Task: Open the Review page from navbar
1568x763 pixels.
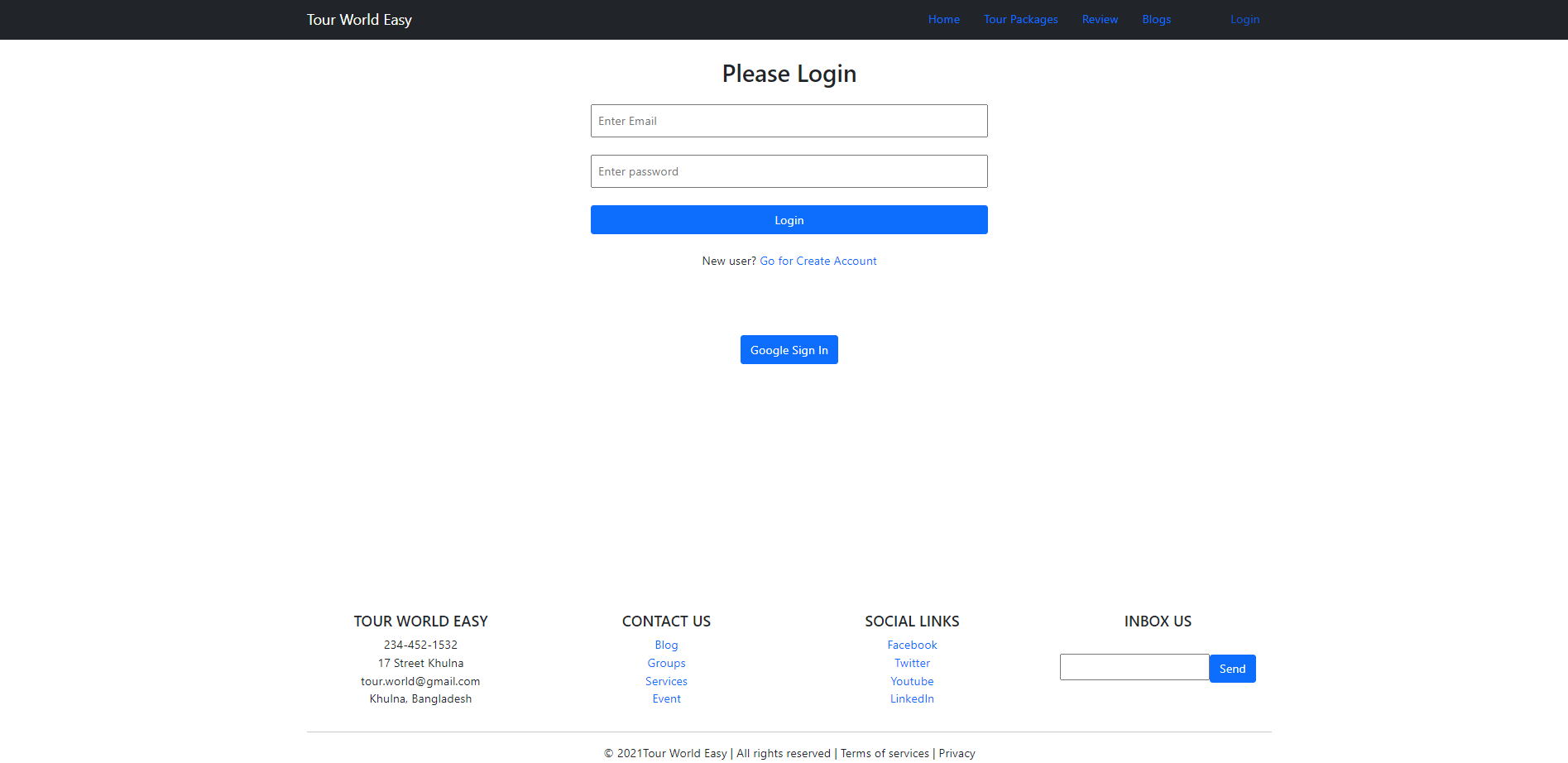Action: point(1100,19)
